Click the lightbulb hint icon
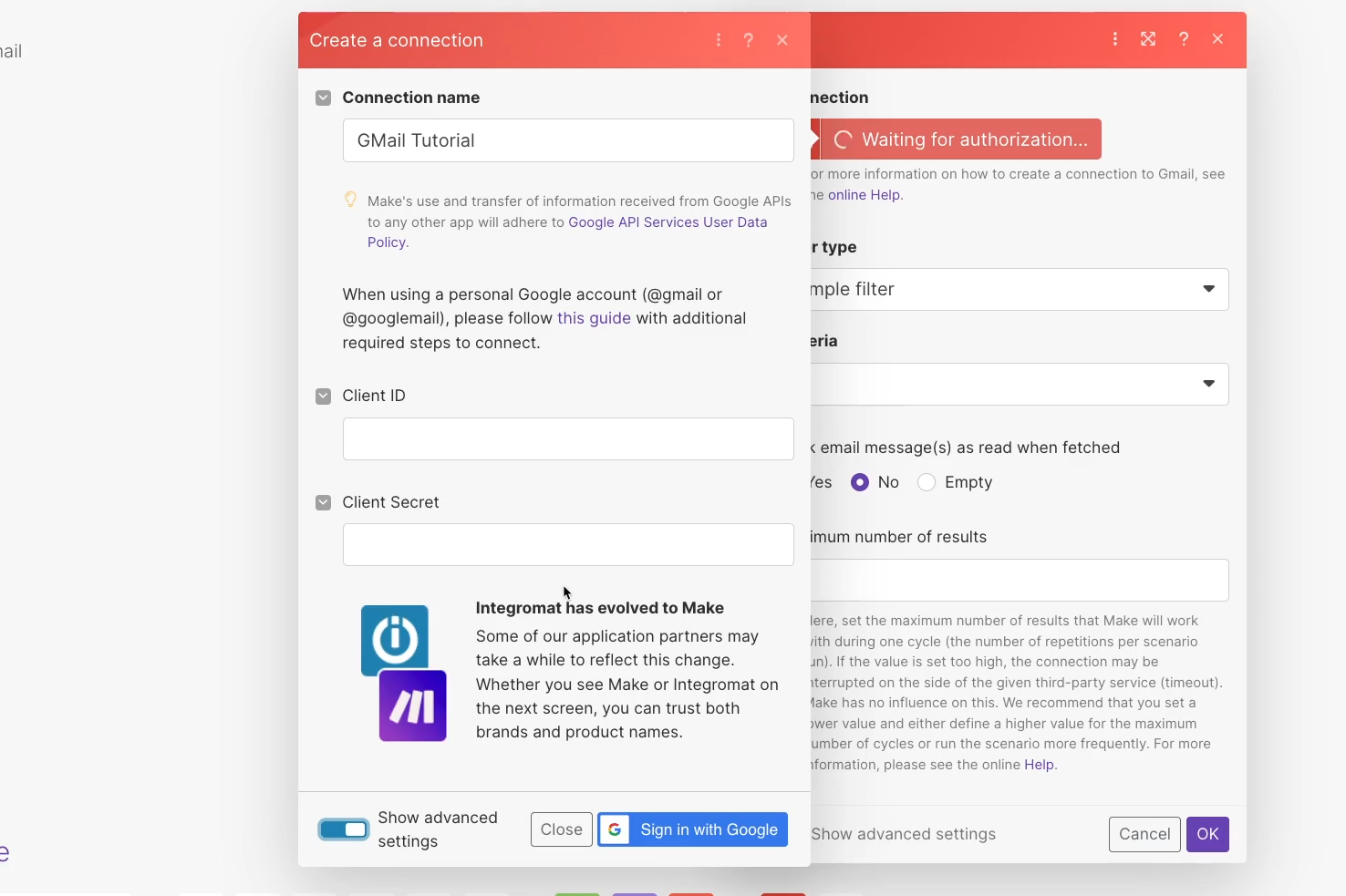The image size is (1346, 896). click(x=350, y=200)
